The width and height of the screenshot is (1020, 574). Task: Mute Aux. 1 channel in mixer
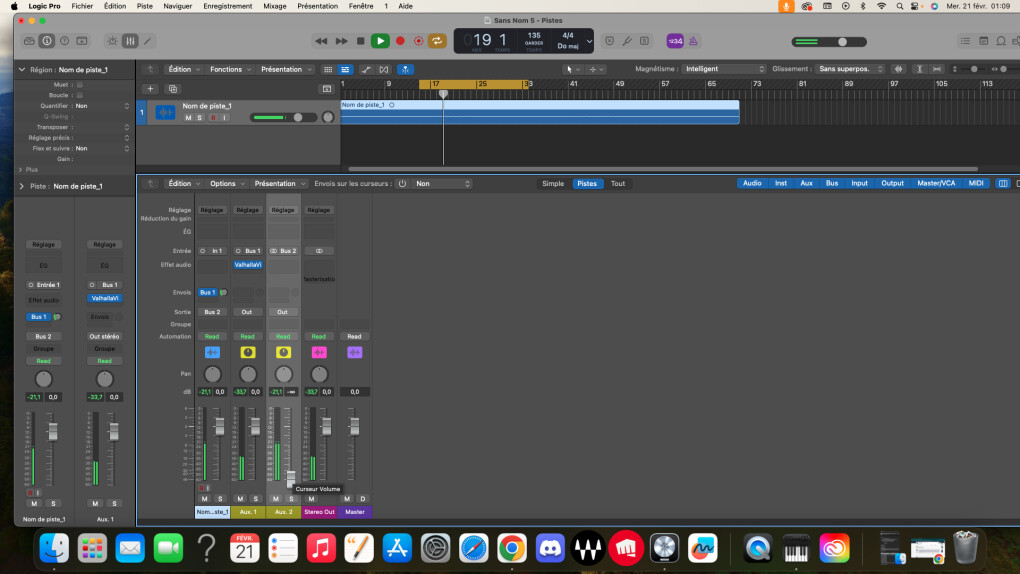(x=240, y=499)
